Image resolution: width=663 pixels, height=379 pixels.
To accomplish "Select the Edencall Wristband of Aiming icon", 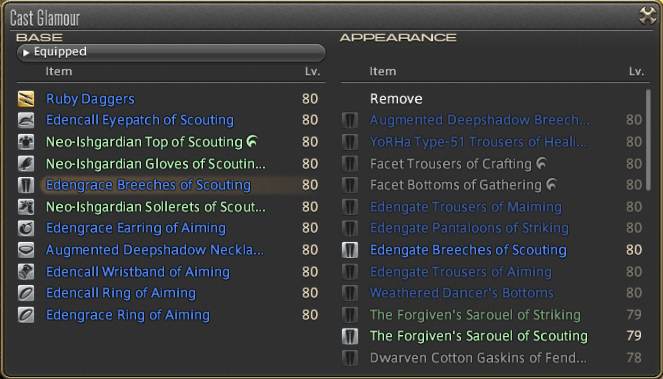I will [26, 272].
